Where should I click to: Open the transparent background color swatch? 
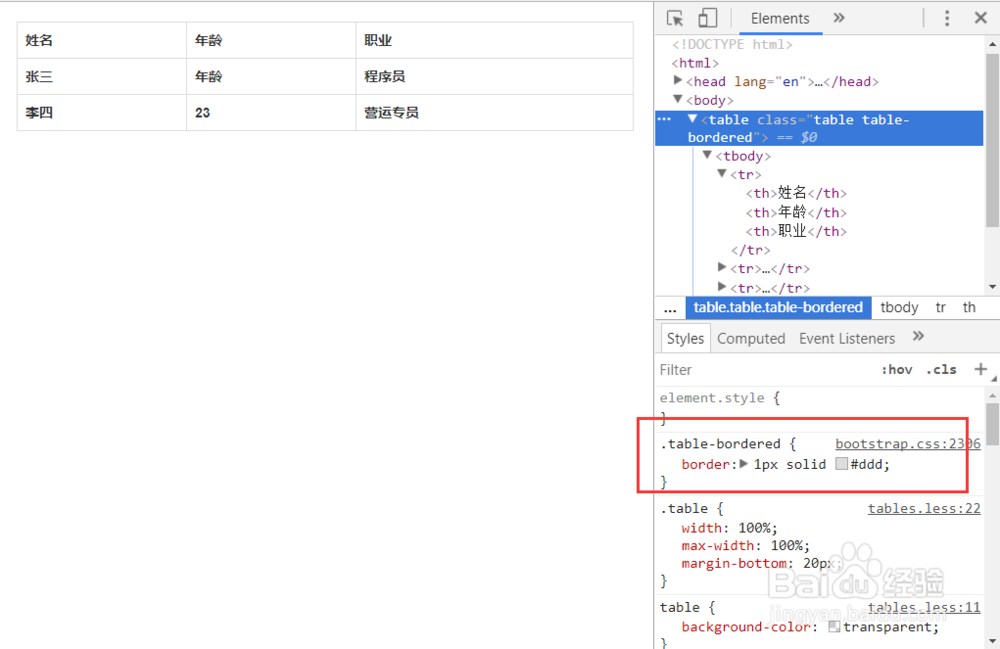tap(834, 627)
